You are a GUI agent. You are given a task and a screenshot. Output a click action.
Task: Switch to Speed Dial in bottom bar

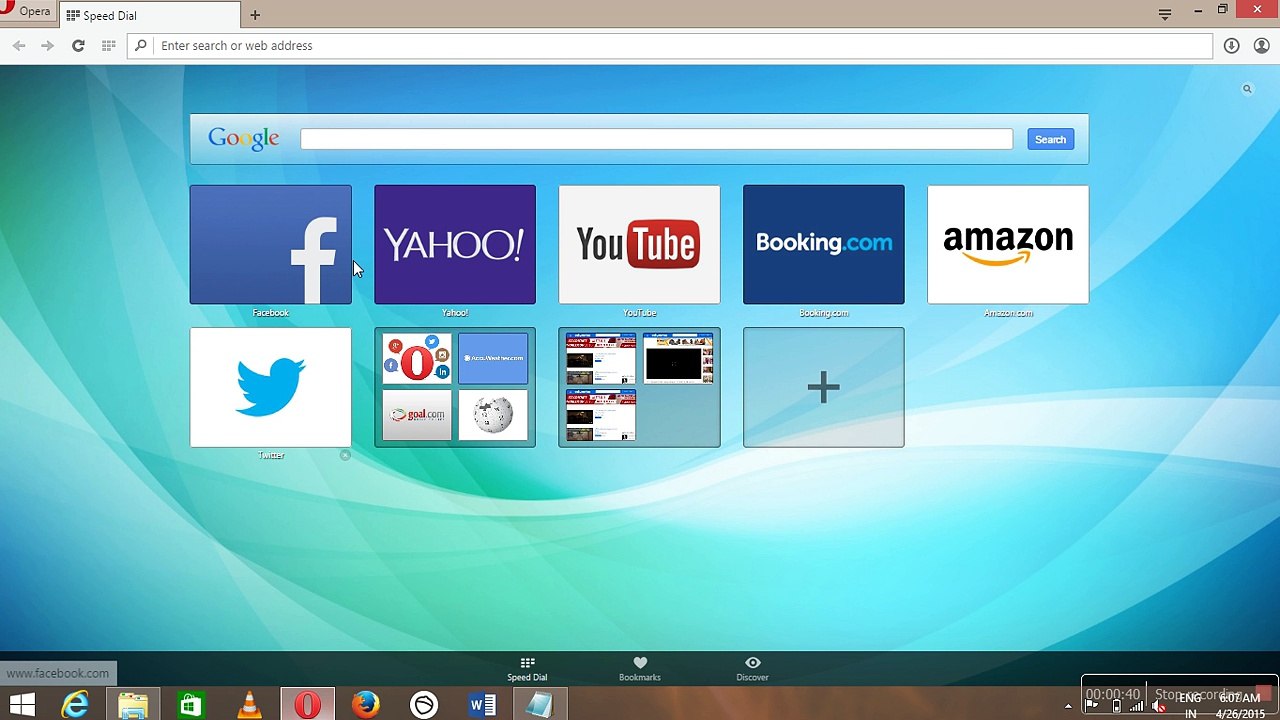click(x=527, y=669)
